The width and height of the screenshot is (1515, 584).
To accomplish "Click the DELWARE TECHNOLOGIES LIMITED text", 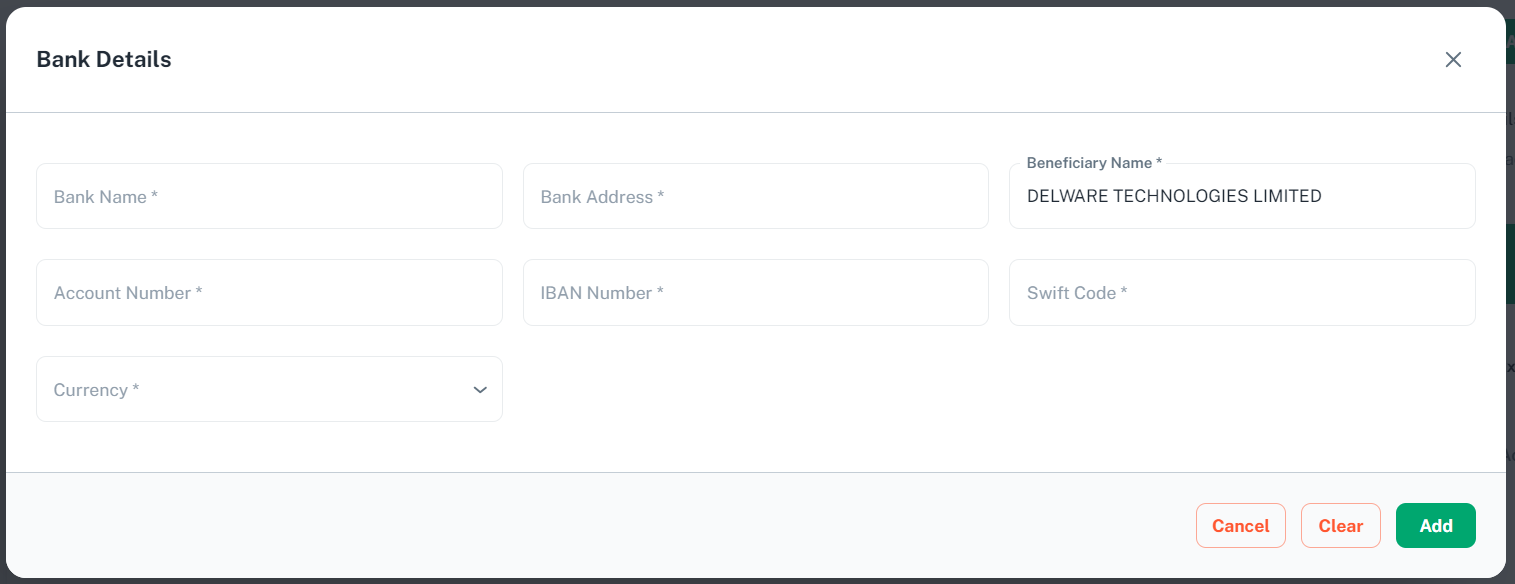I will coord(1174,197).
